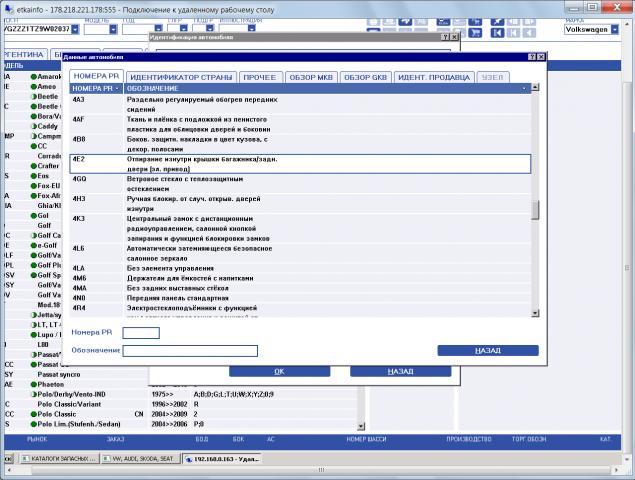Image resolution: width=635 pixels, height=480 pixels.
Task: Click the green dot beside e-Golf
Action: 34,245
